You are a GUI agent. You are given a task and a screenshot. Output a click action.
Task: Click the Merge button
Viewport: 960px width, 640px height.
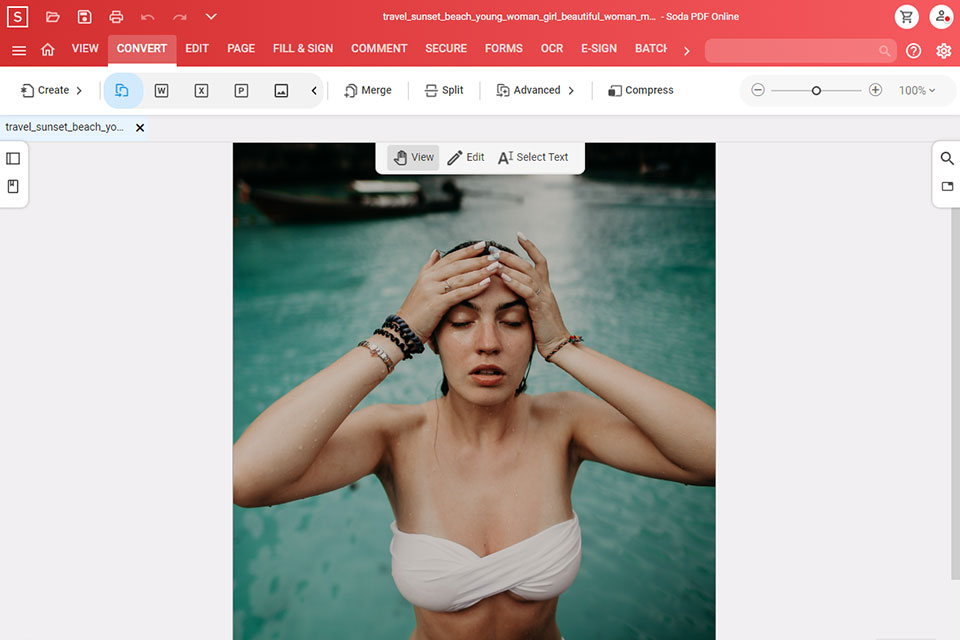tap(368, 91)
